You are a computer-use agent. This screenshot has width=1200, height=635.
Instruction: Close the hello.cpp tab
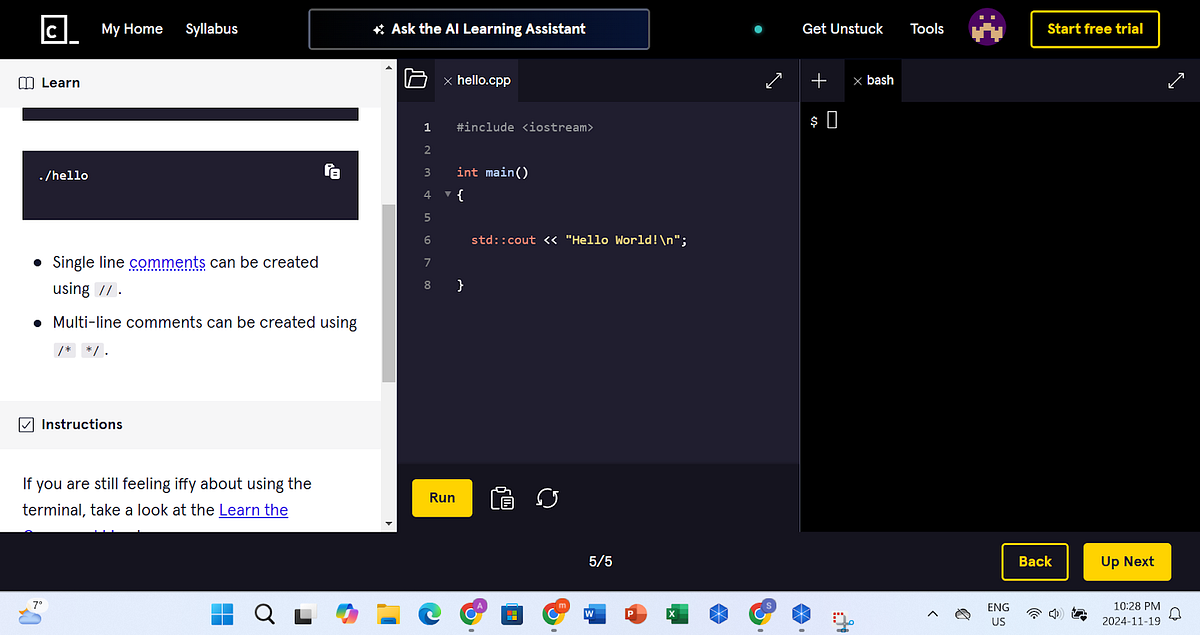[447, 80]
